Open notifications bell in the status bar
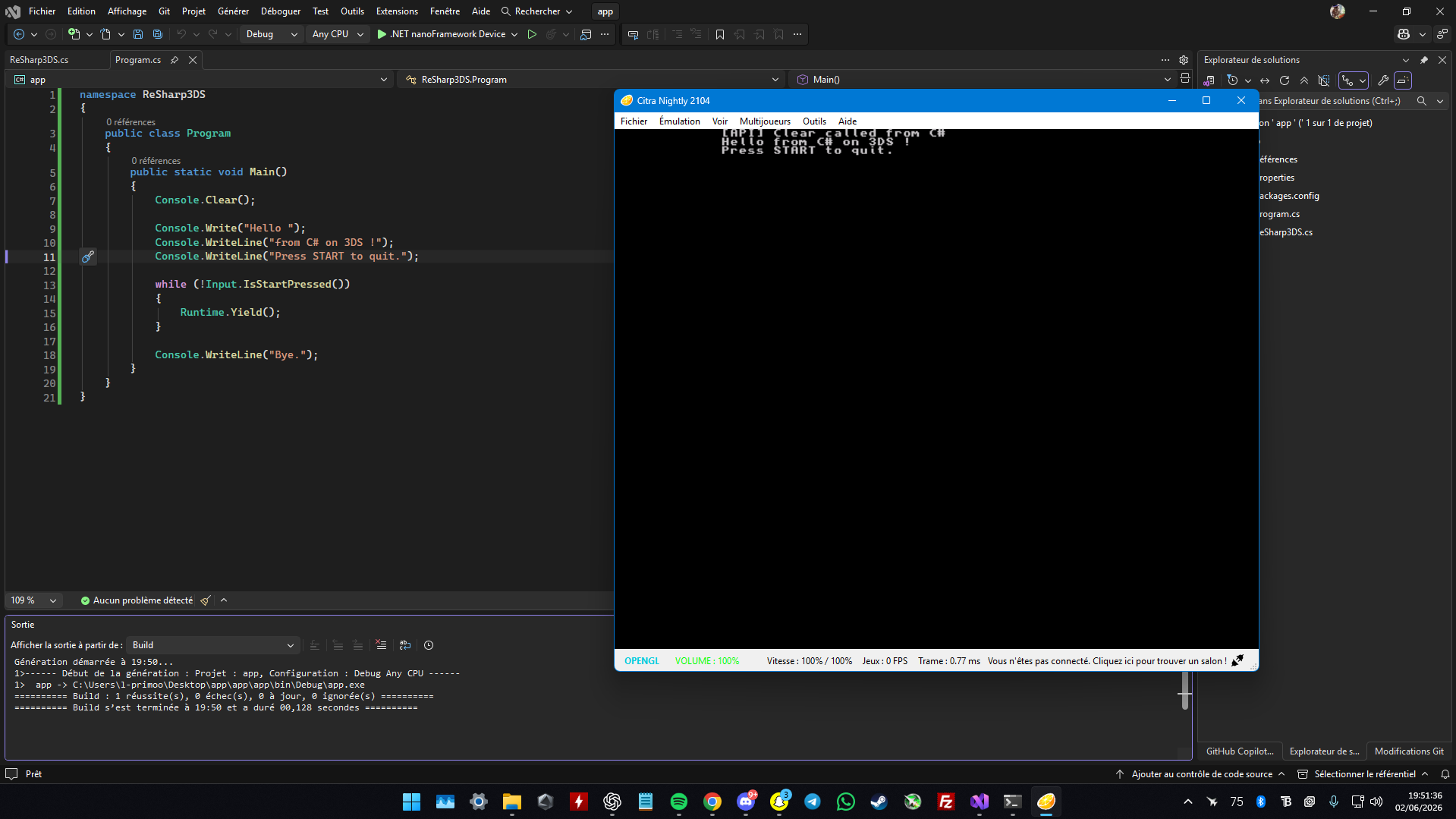The width and height of the screenshot is (1456, 819). [1445, 774]
